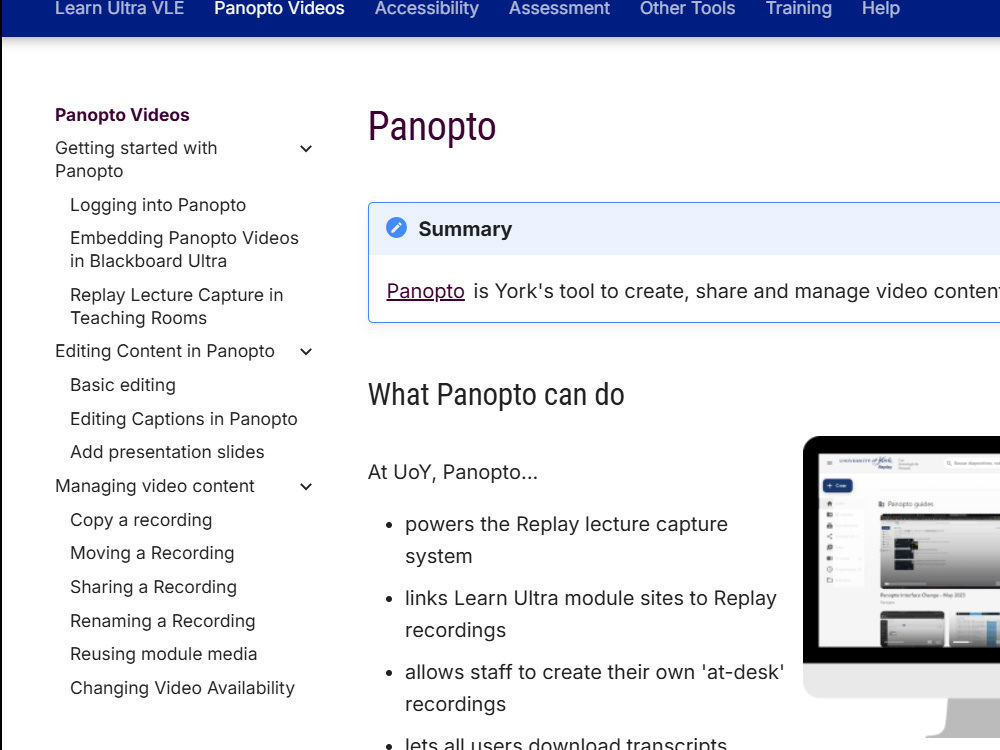Click 'links Learn Ultra module sites' bullet
Viewport: 1000px width, 750px height.
pos(591,614)
